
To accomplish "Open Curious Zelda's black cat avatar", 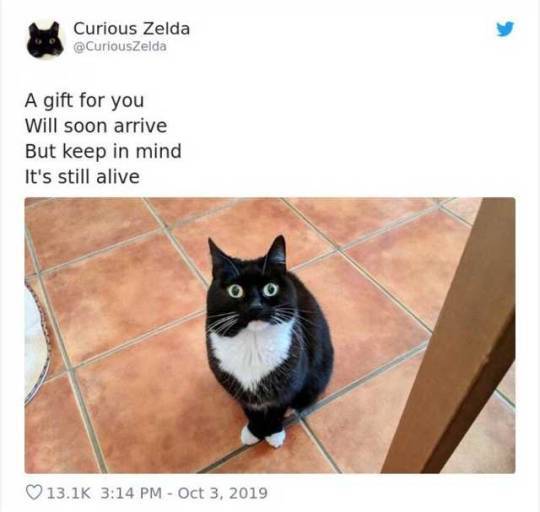I will tap(45, 40).
